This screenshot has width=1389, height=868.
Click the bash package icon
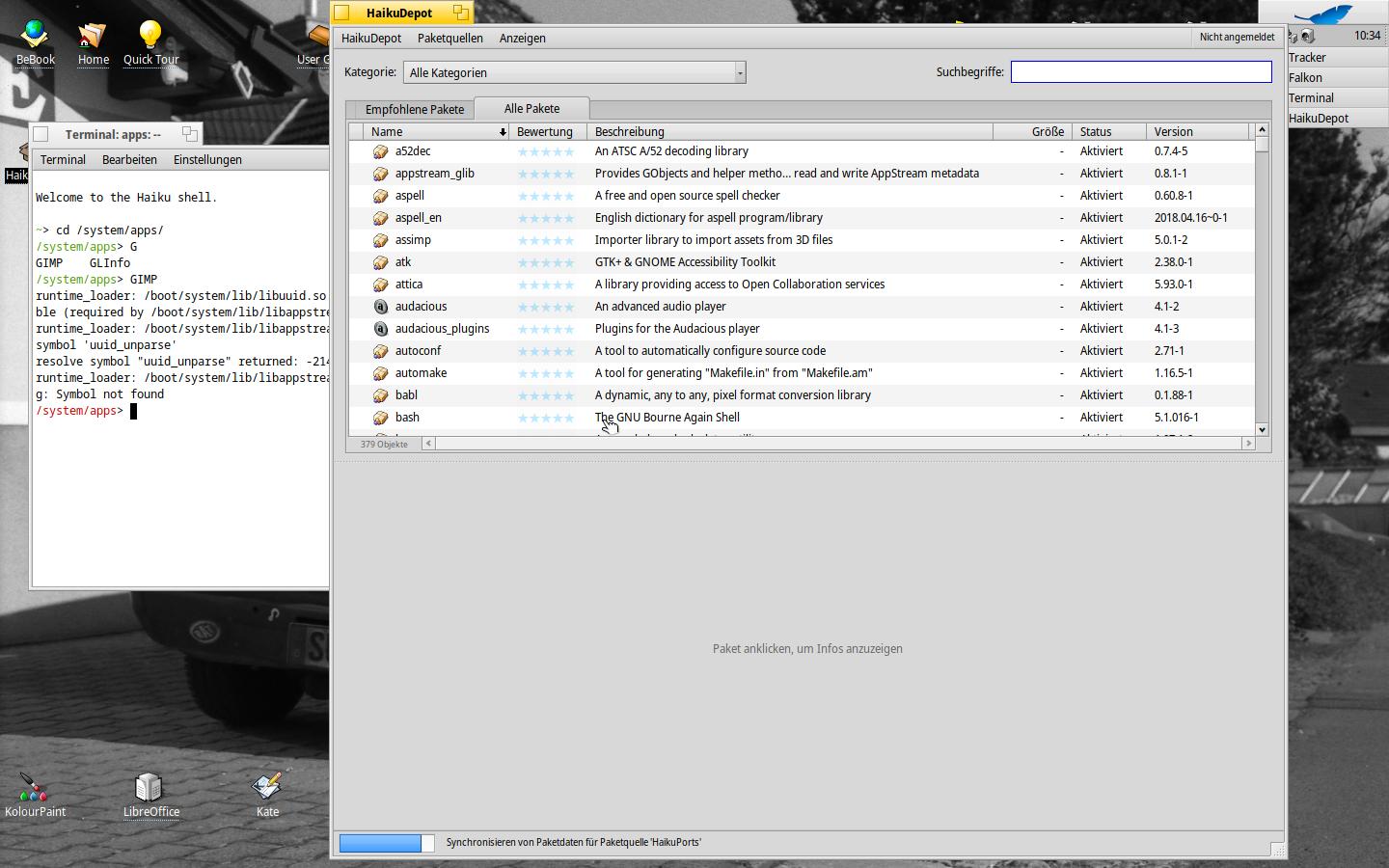coord(380,418)
